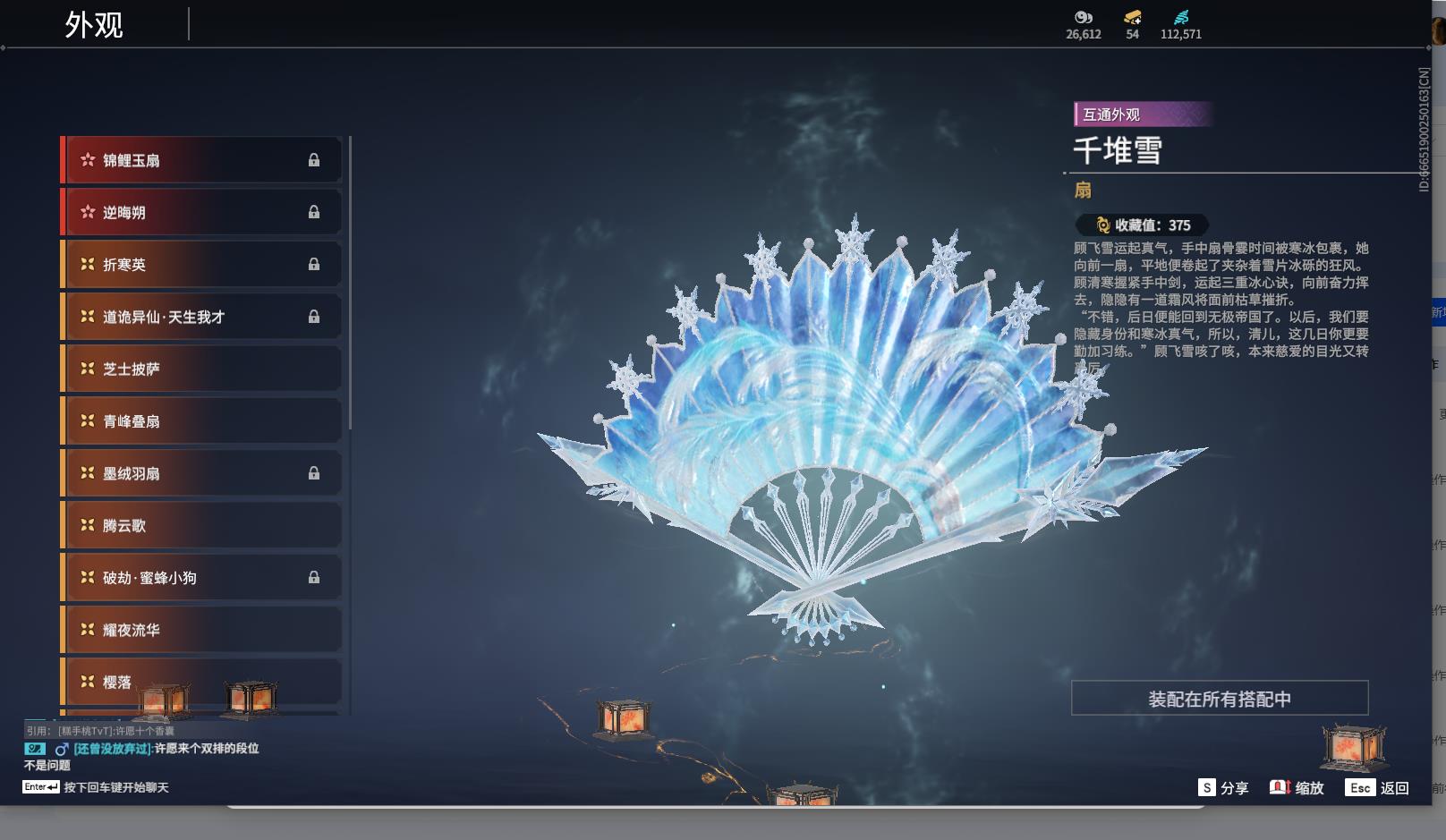Click Esc 返回 to go back
Viewport: 1446px width, 840px height.
click(x=1378, y=787)
